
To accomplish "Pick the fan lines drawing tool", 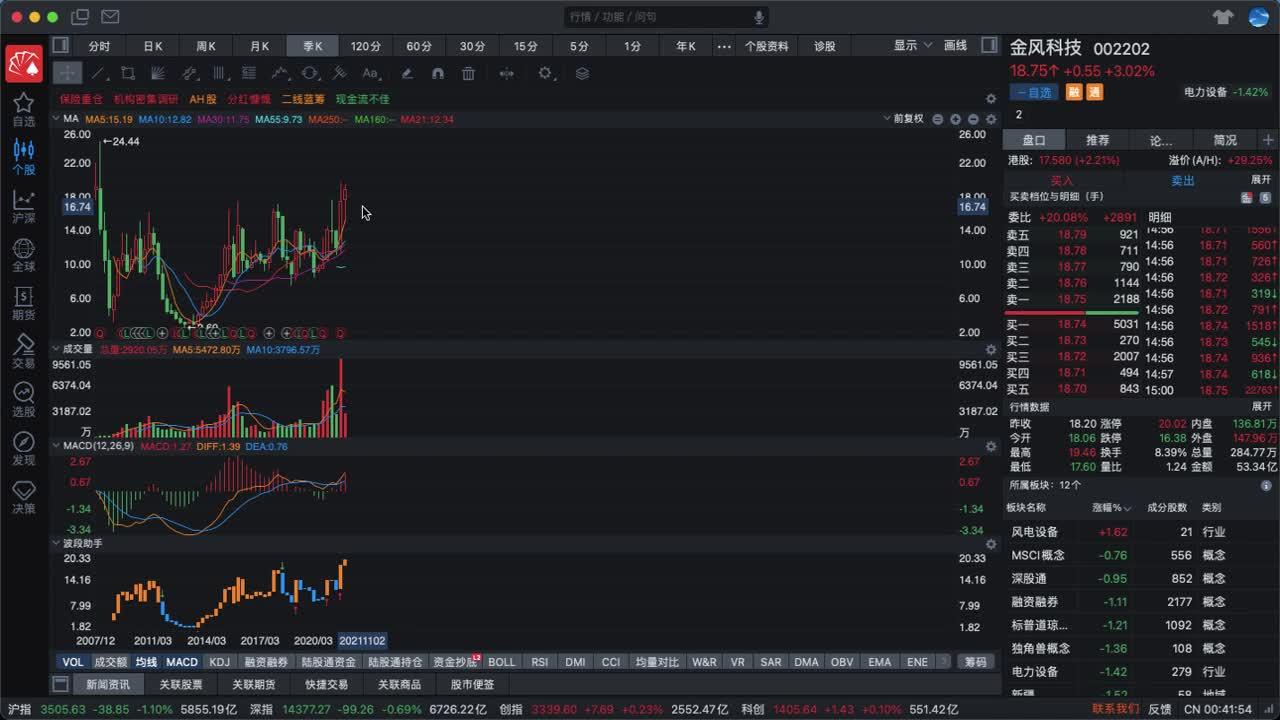I will point(158,73).
